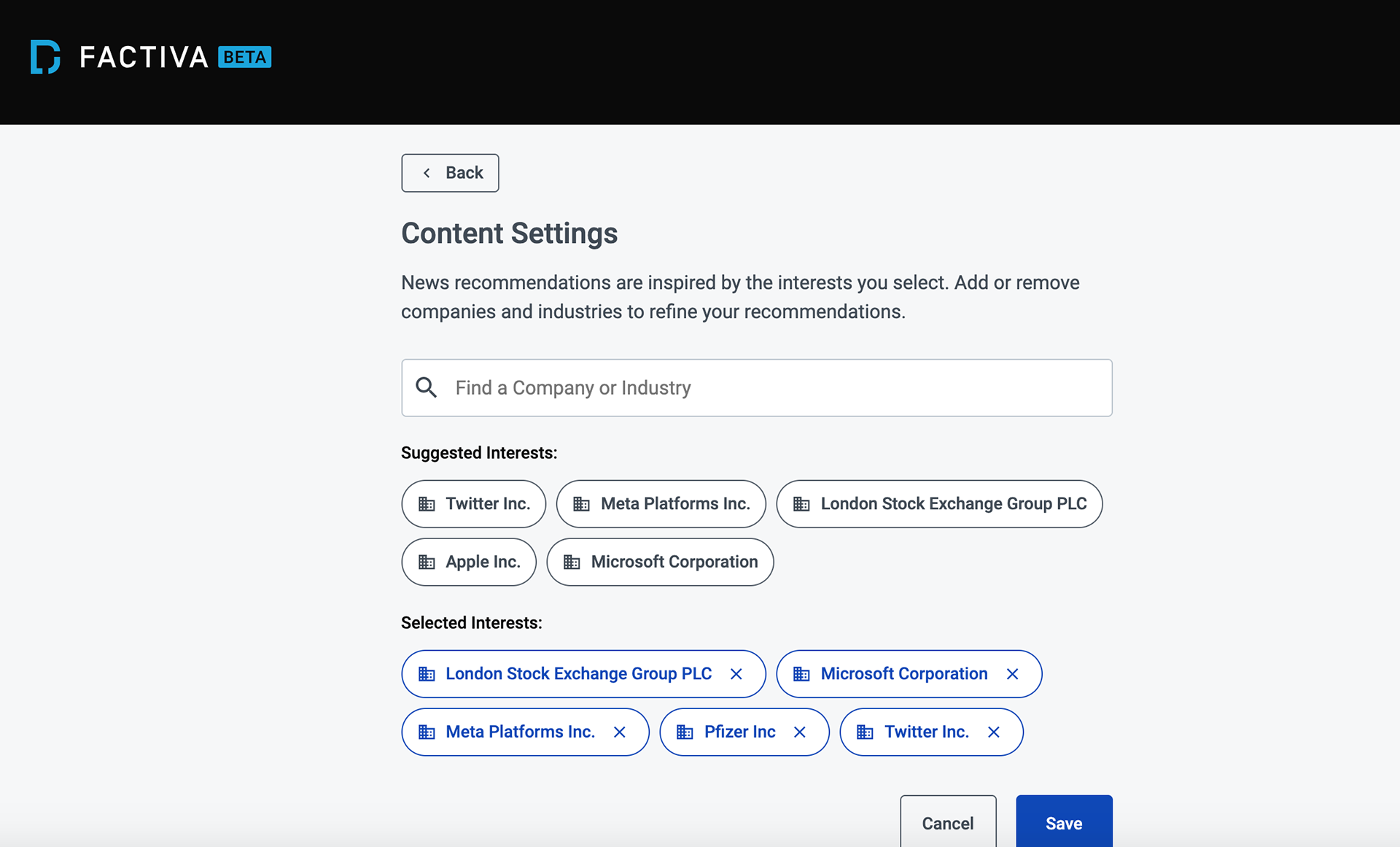
Task: Click the Content Settings heading
Action: click(509, 233)
